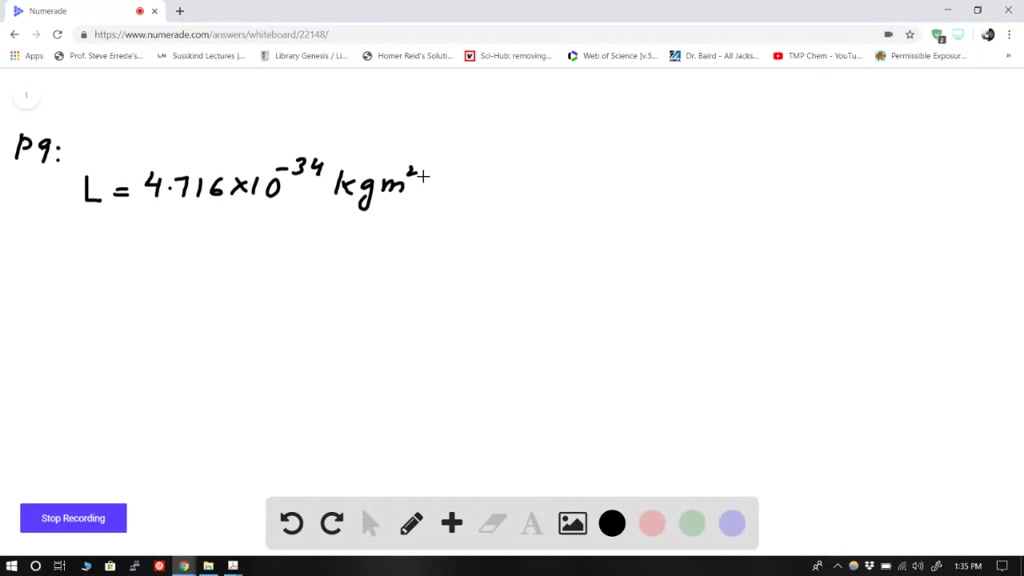Open Dropbox tray icon
Image resolution: width=1024 pixels, height=576 pixels.
(869, 566)
